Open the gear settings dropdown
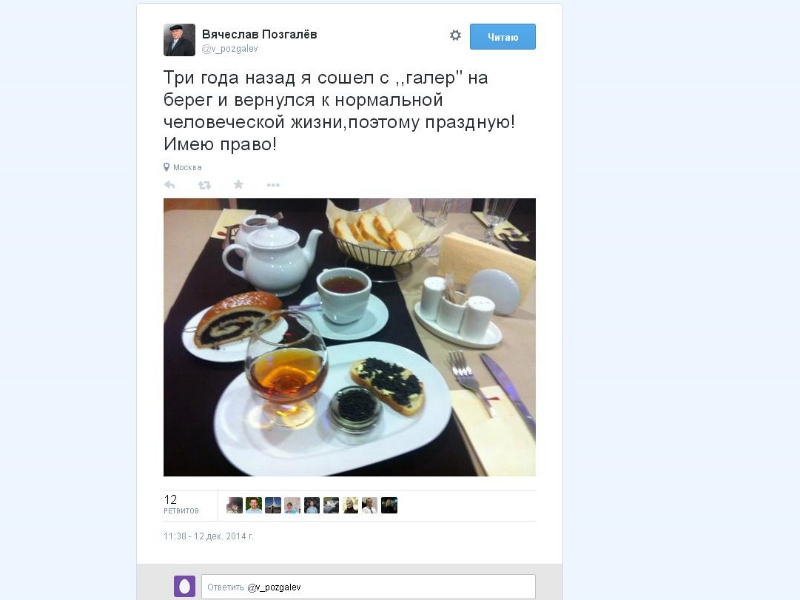The height and width of the screenshot is (600, 800). (455, 35)
